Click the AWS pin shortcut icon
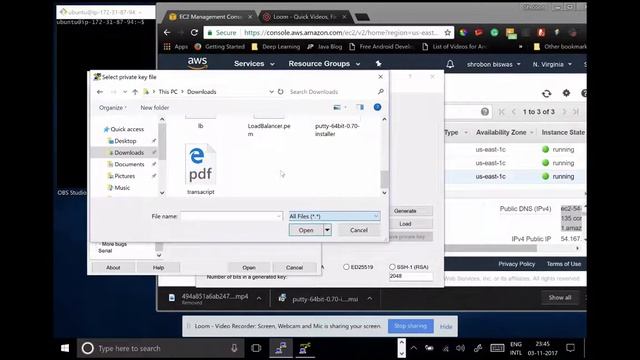Screen dimensions: 640x360 (378, 64)
